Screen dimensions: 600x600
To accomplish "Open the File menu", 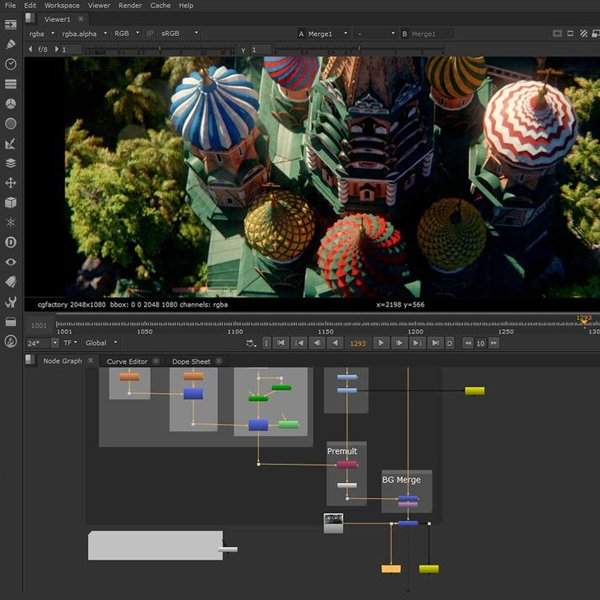I will [10, 5].
